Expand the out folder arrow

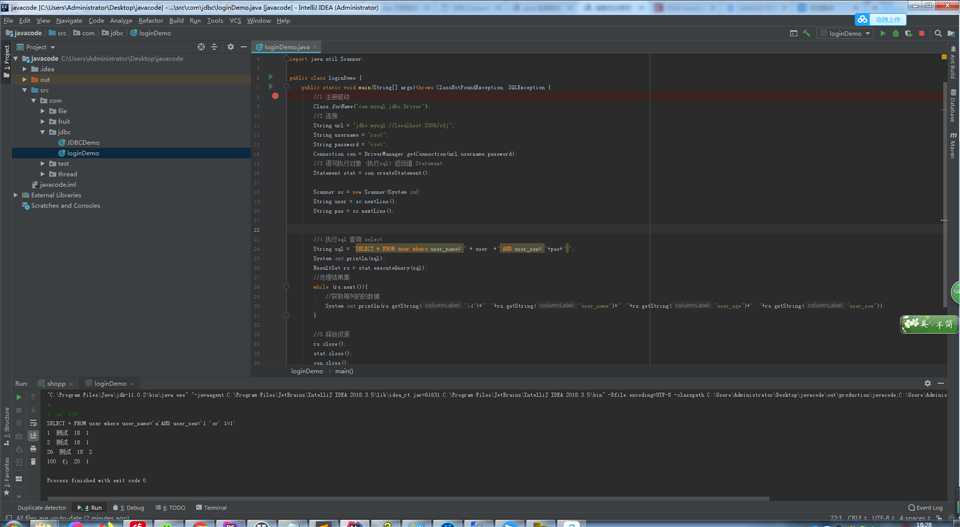point(24,80)
